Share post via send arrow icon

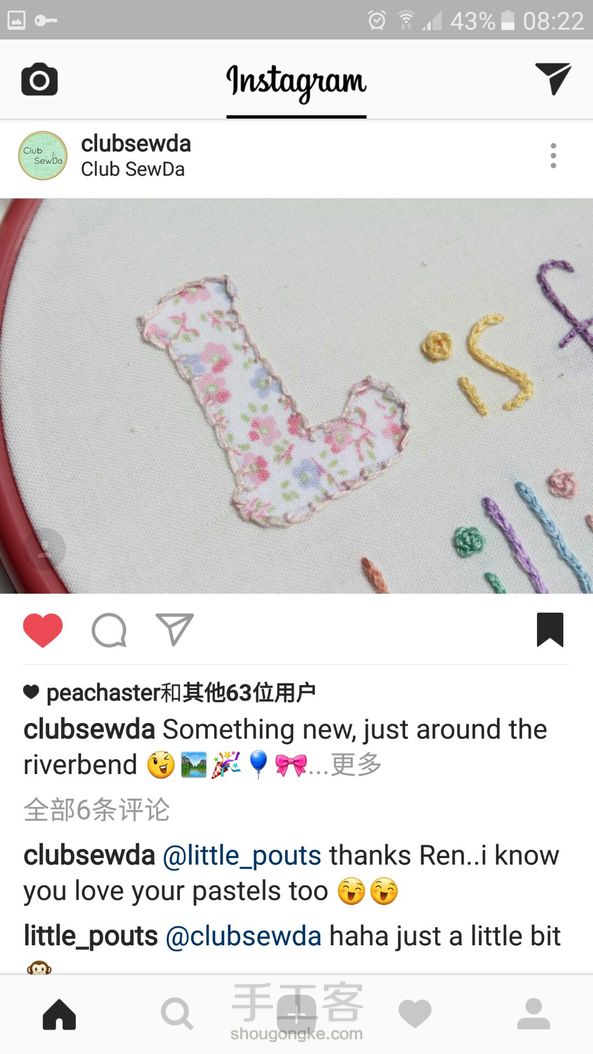(x=174, y=629)
